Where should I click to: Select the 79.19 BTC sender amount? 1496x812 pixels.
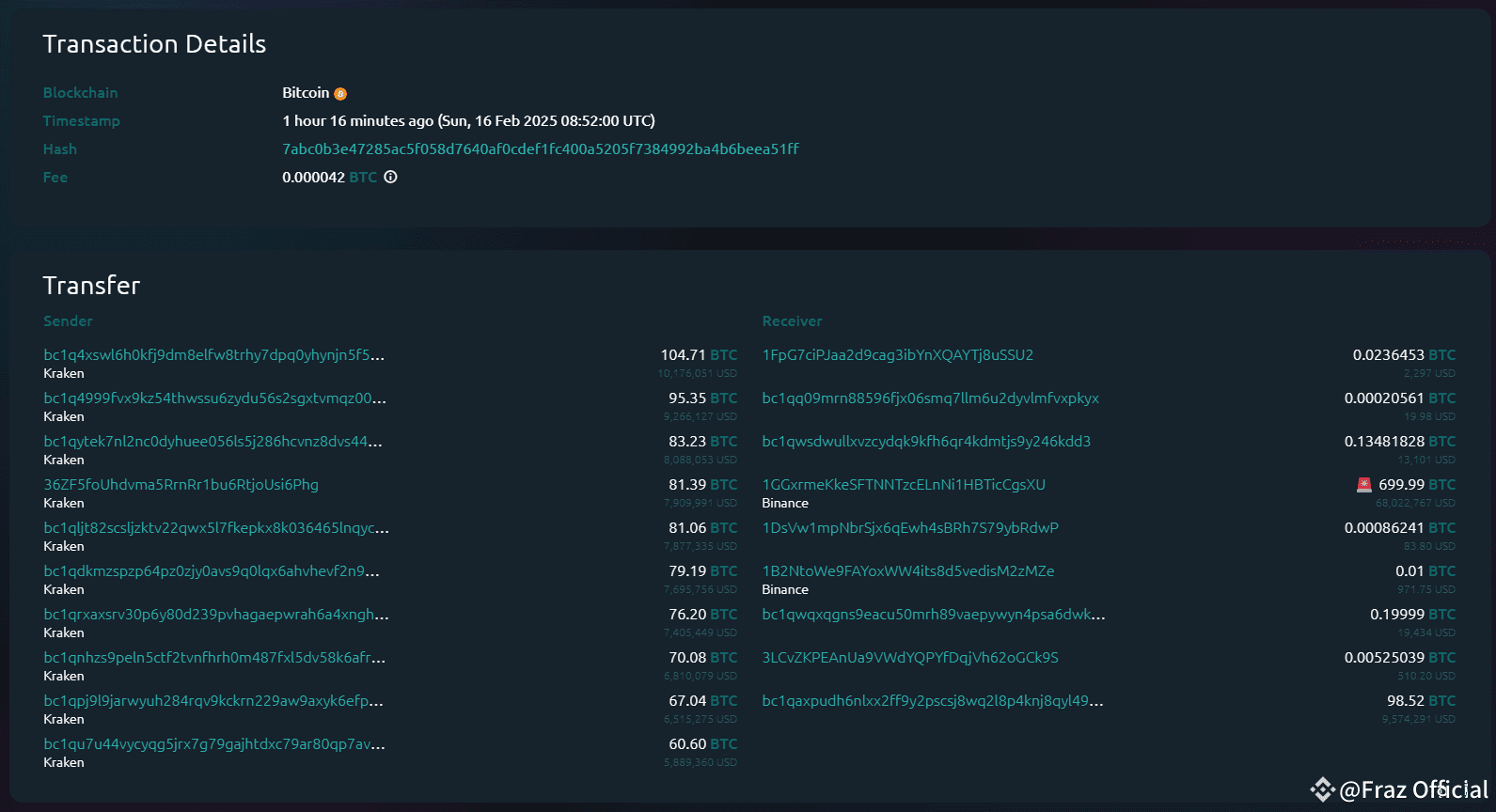click(x=702, y=571)
